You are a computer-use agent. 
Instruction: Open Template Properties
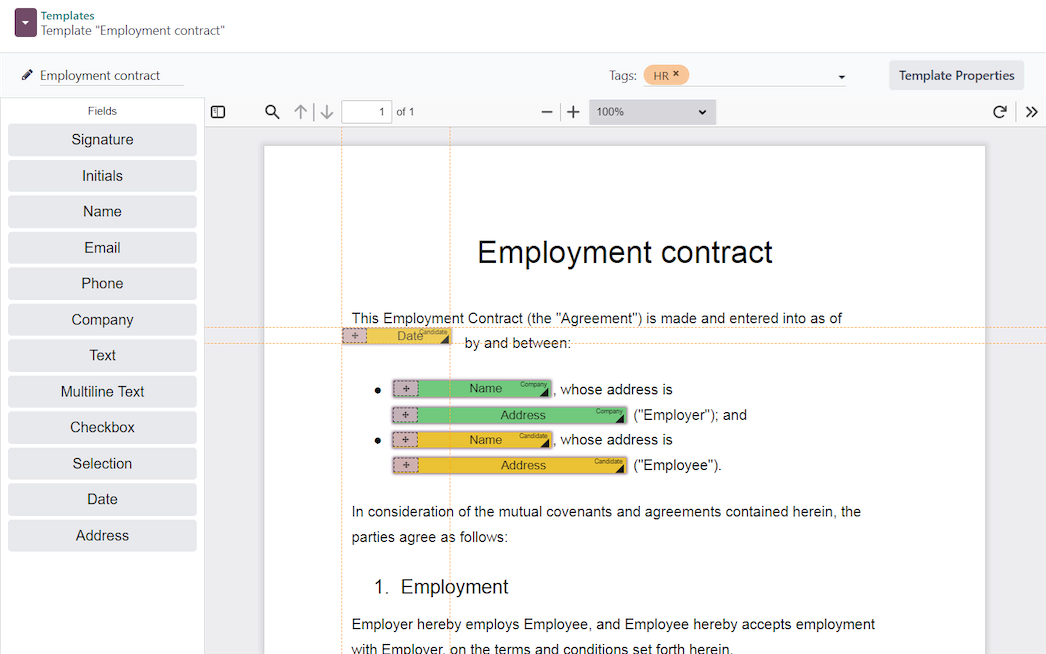coord(956,75)
